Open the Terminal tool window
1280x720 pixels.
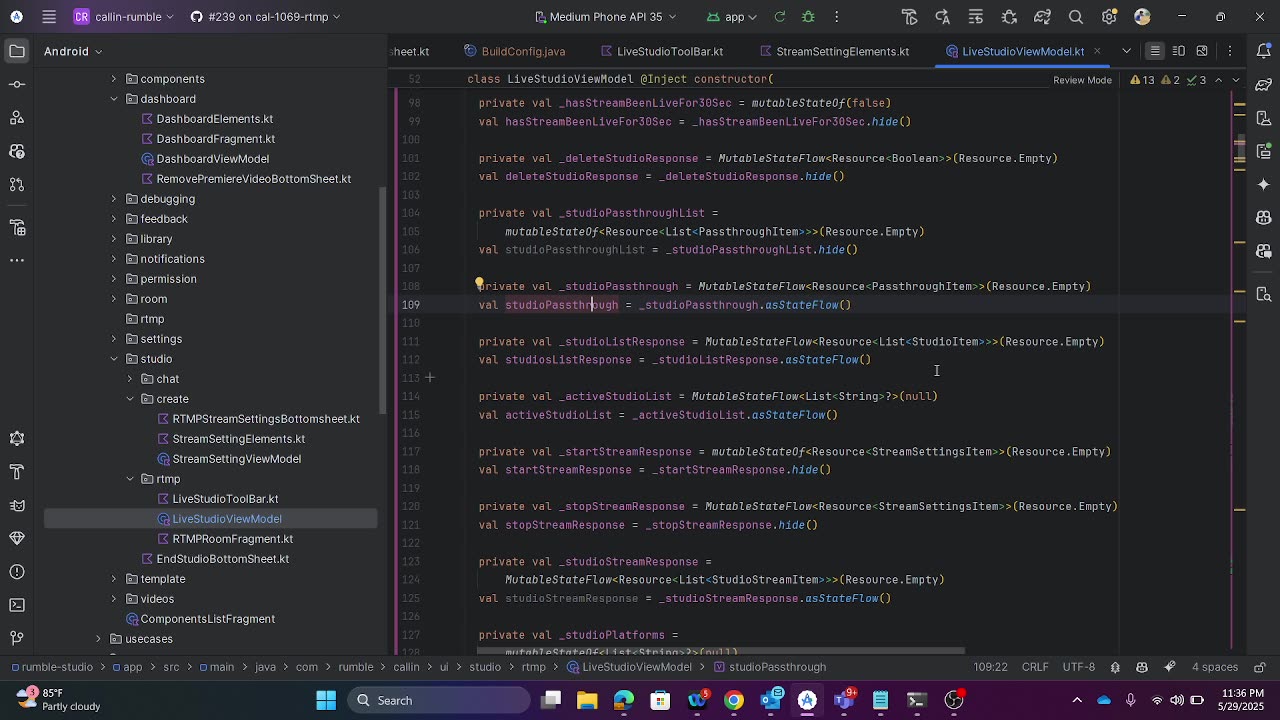click(x=17, y=605)
